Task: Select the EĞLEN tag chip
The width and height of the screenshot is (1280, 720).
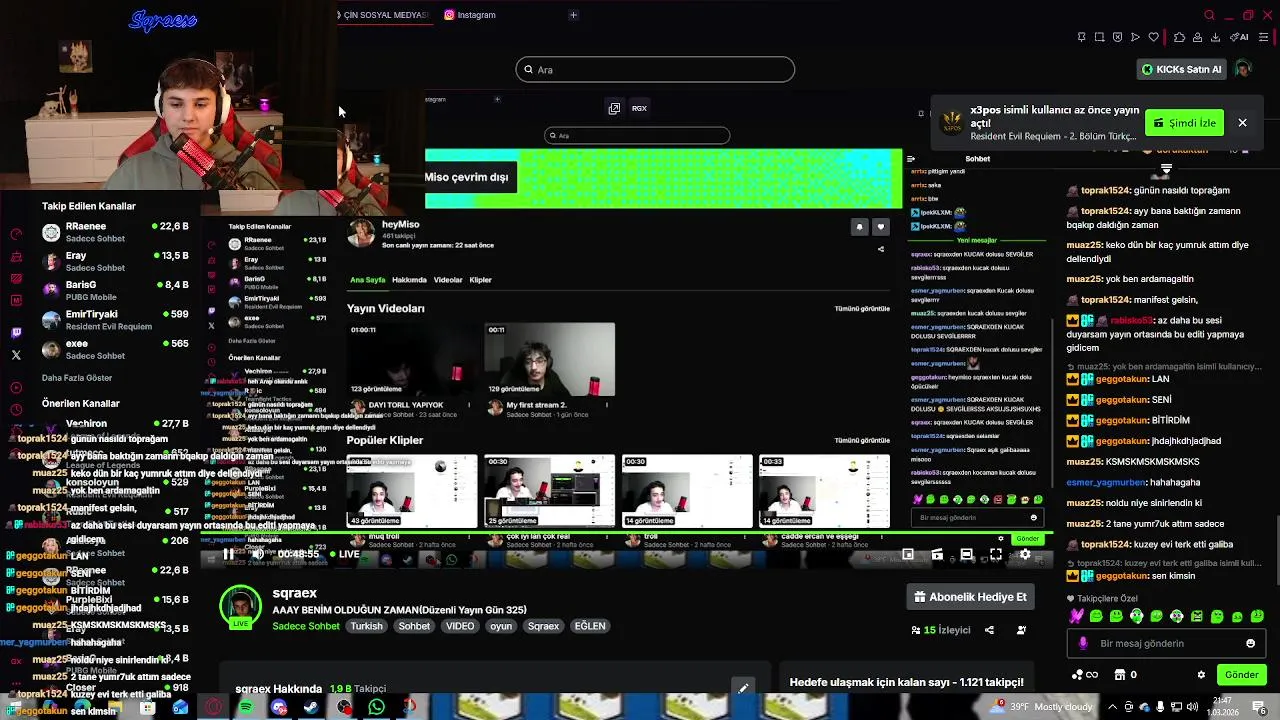Action: [589, 626]
